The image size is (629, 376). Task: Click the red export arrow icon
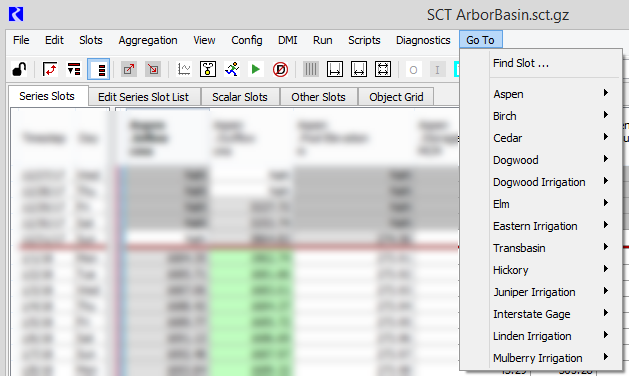point(129,69)
